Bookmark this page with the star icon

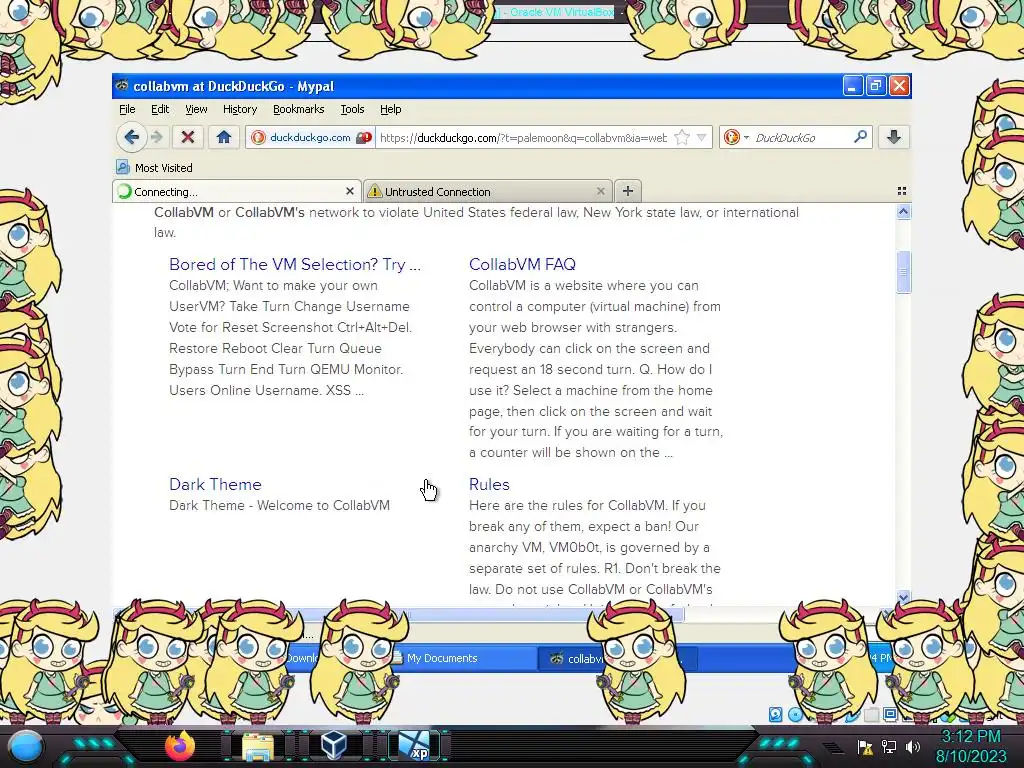pos(682,137)
